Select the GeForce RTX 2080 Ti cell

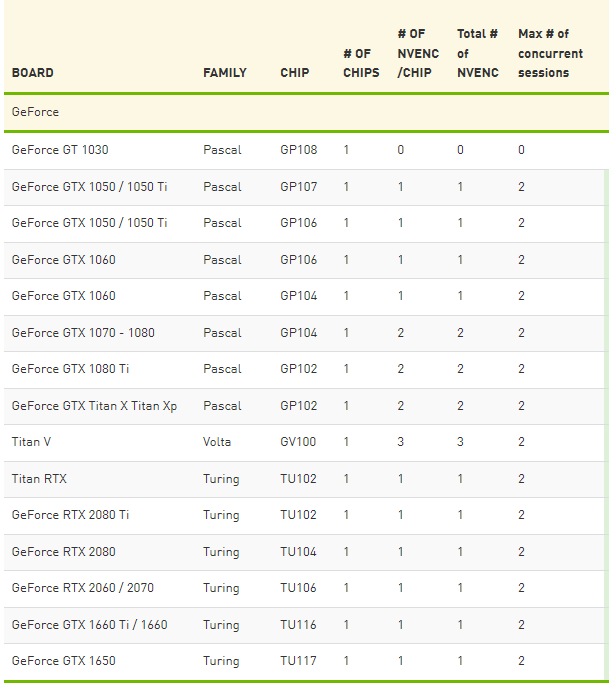coord(70,515)
